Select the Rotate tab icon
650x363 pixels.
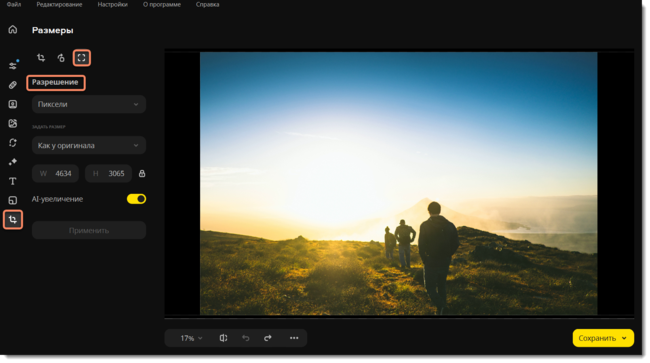coord(61,58)
